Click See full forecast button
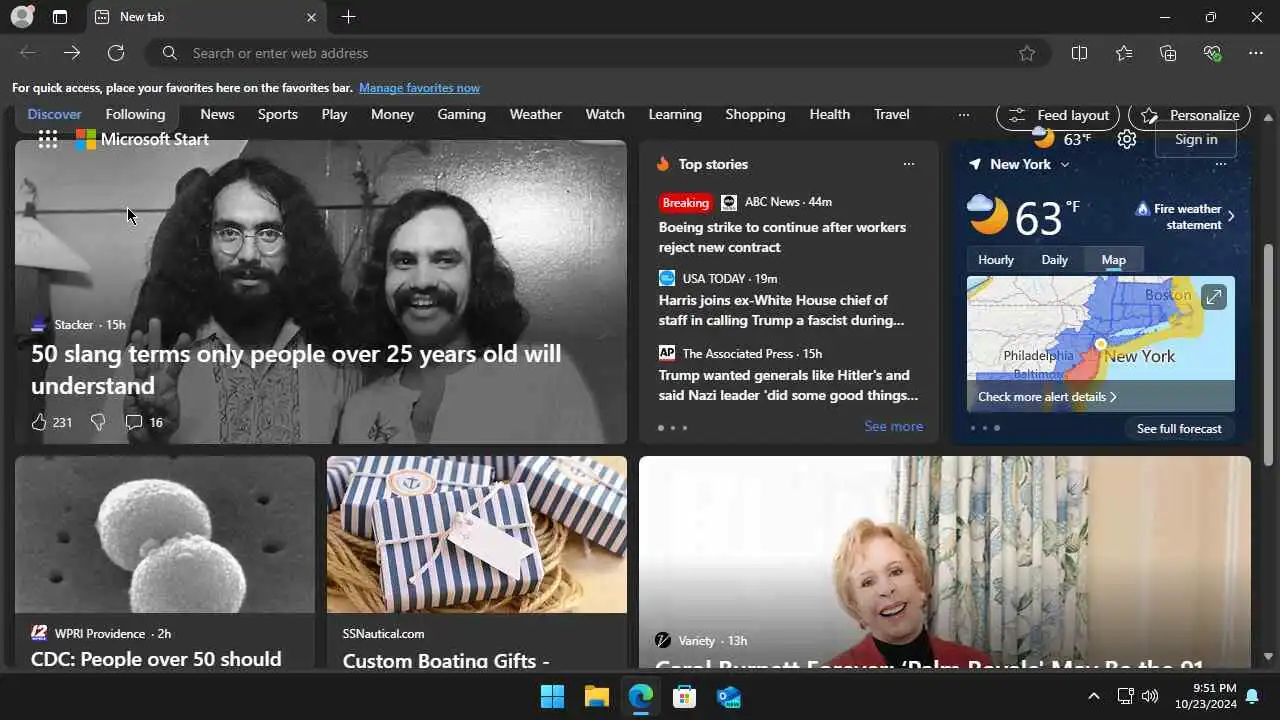Image resolution: width=1280 pixels, height=720 pixels. click(1179, 428)
